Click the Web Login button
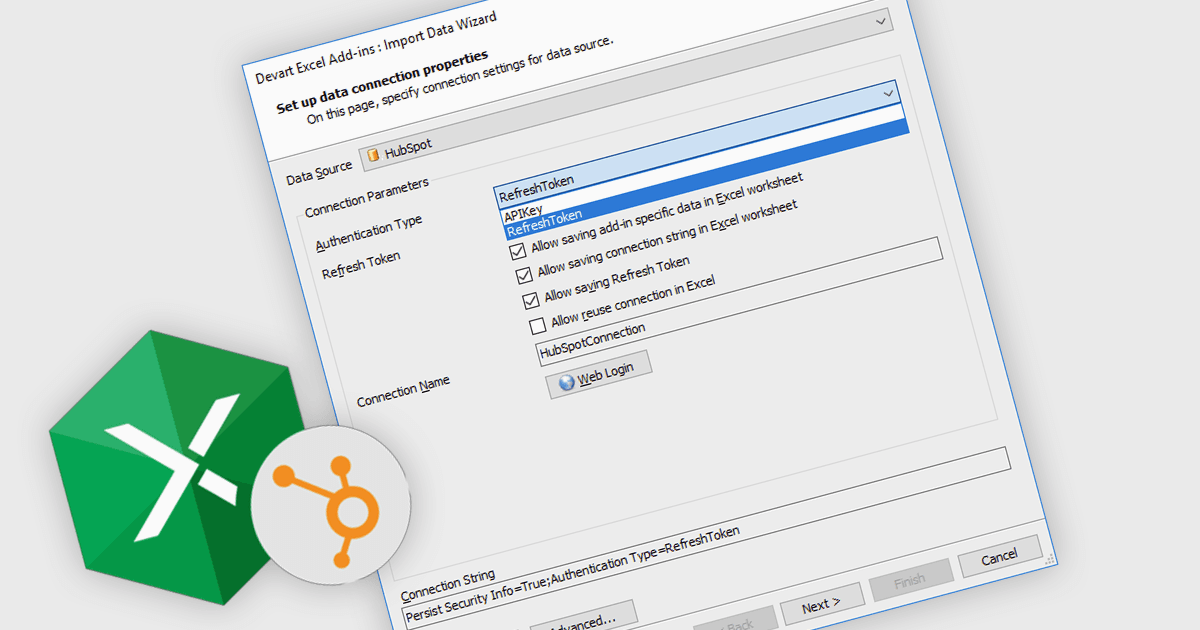The image size is (1200, 630). tap(600, 377)
